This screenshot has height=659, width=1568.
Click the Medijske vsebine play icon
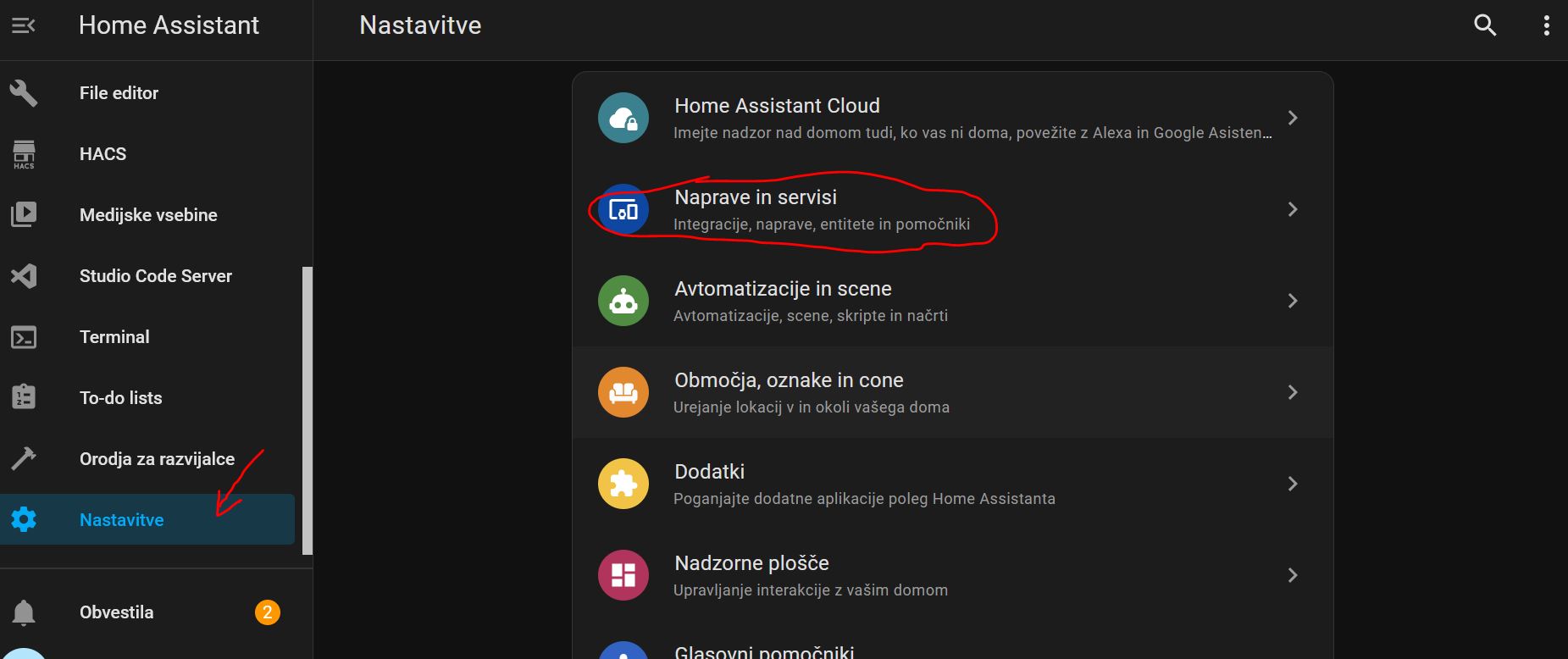pos(24,215)
